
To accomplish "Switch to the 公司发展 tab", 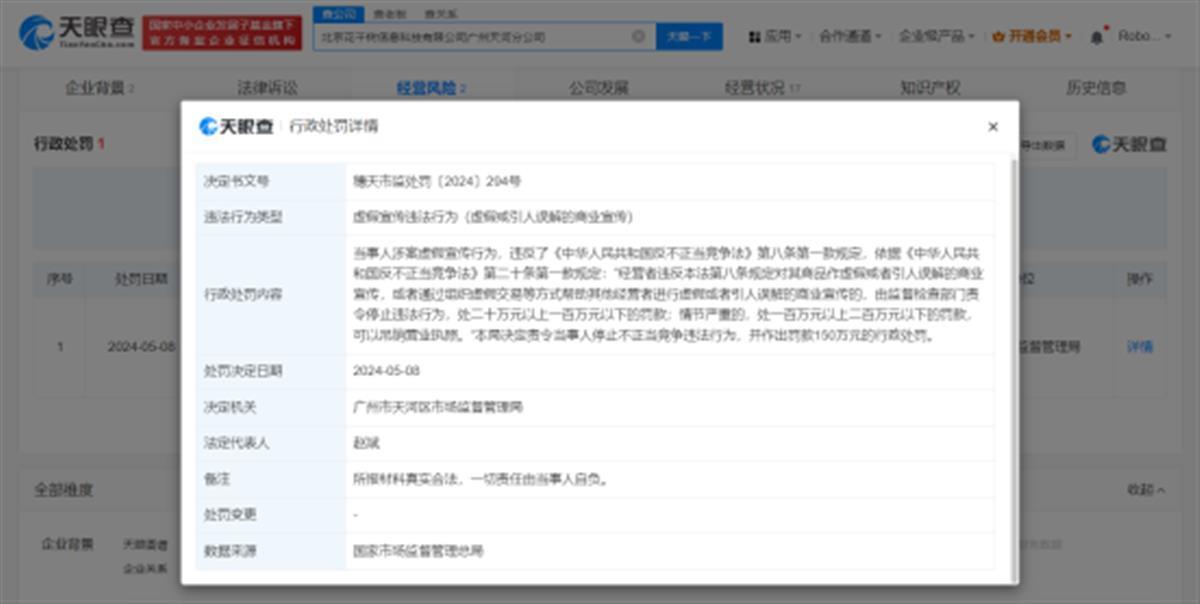I will pos(598,88).
